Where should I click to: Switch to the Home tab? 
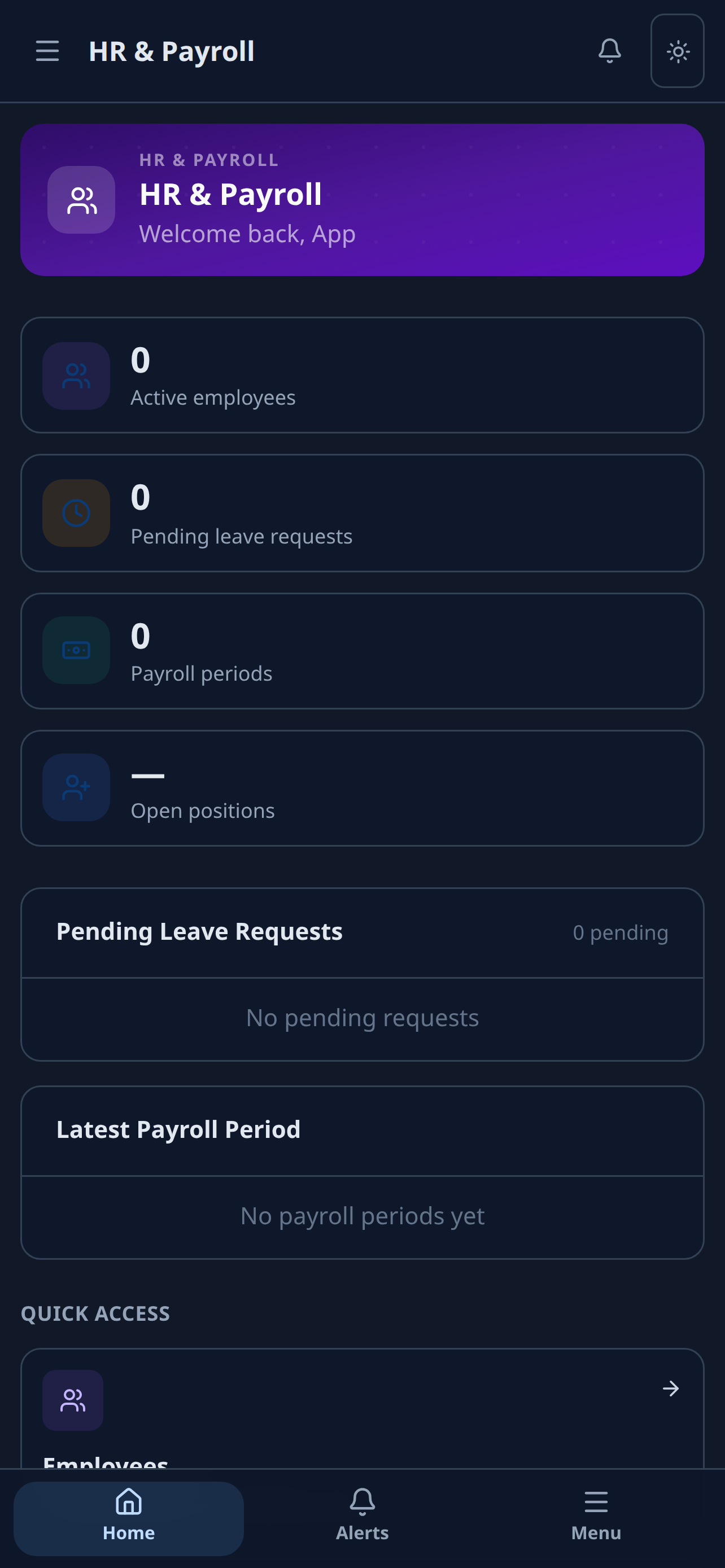click(128, 1519)
